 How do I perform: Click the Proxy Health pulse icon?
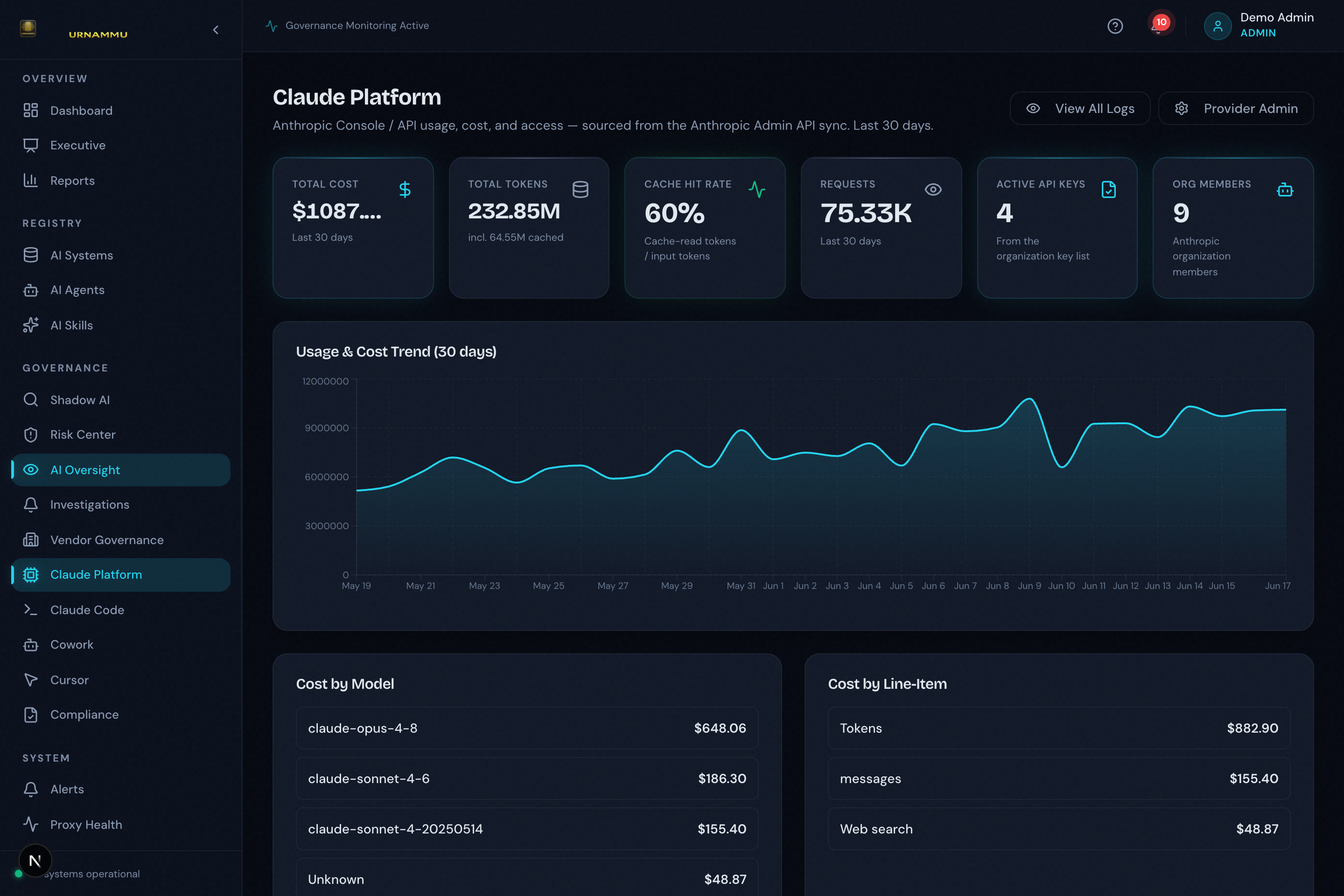pos(31,825)
